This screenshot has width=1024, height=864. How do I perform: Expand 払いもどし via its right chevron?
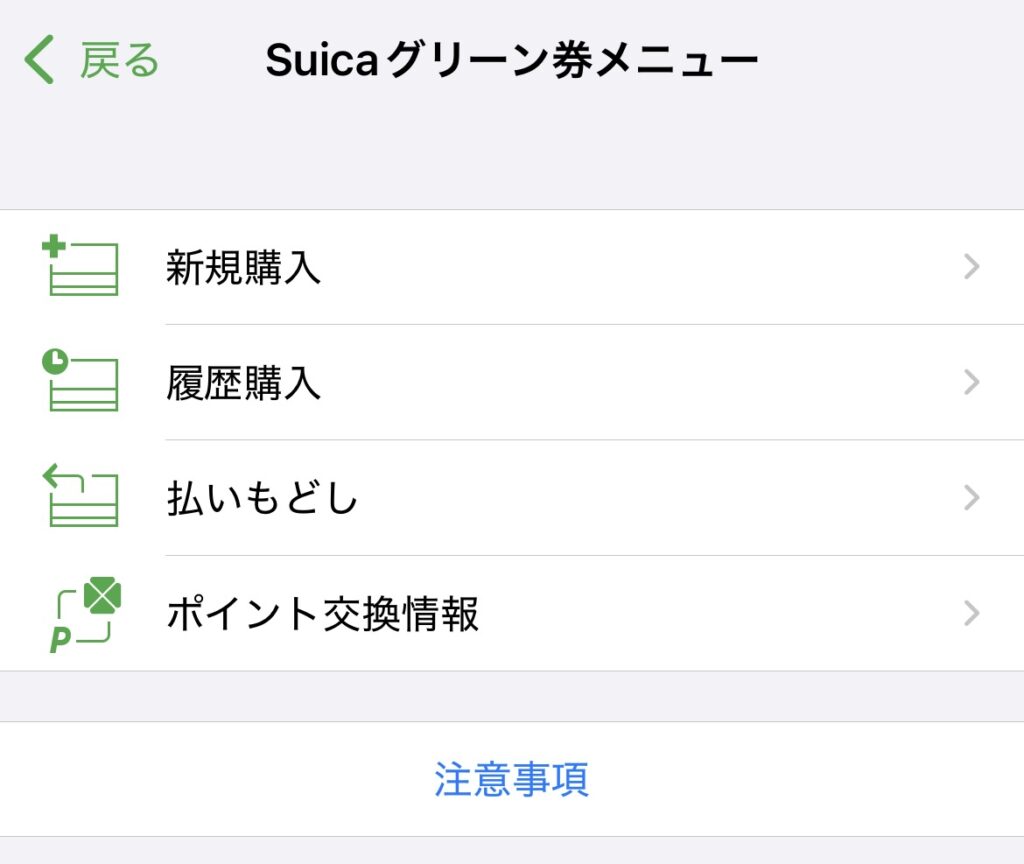point(972,498)
